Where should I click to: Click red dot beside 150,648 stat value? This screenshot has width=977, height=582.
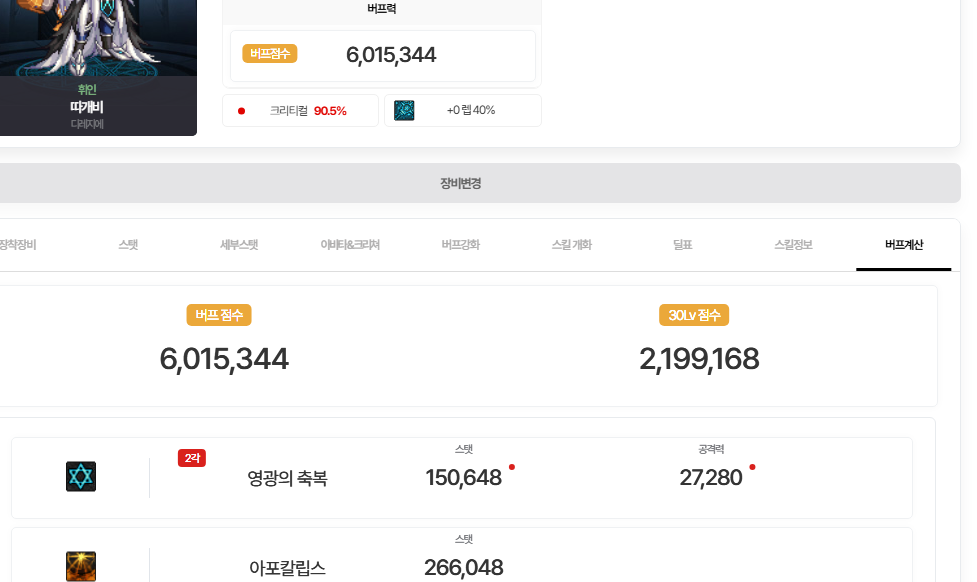point(512,467)
